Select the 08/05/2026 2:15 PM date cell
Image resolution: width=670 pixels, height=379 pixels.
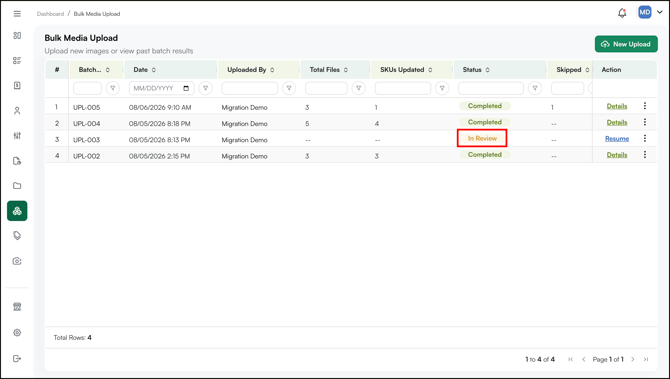point(159,156)
